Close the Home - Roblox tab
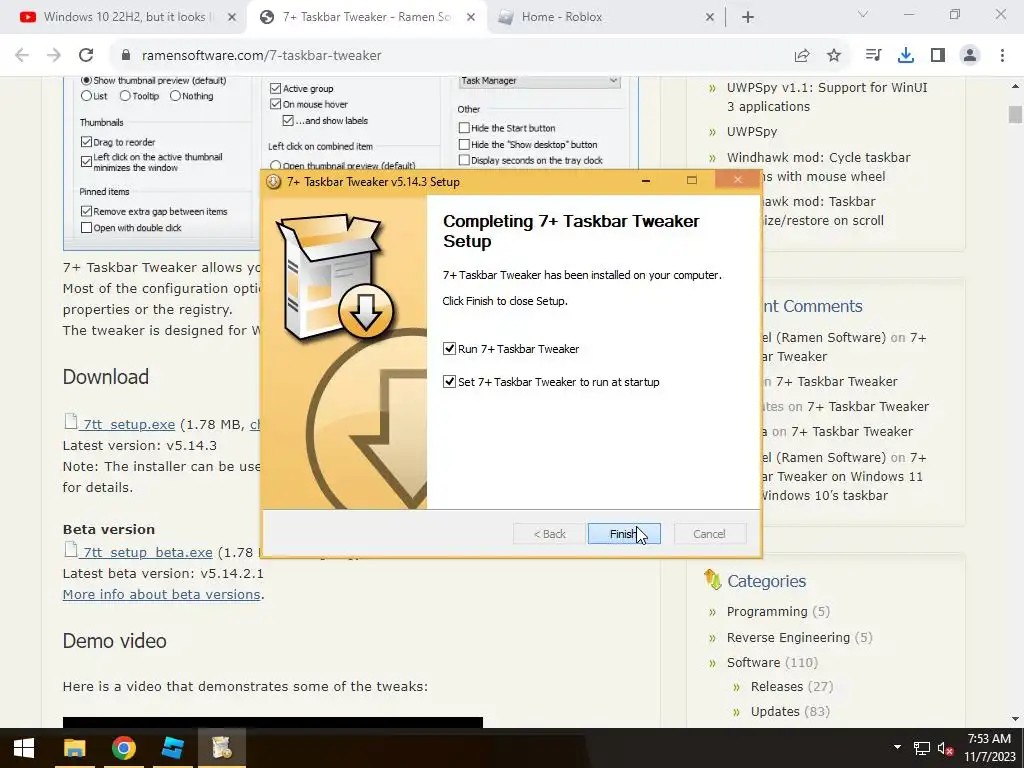Screen dimensions: 1024x768 710,18
